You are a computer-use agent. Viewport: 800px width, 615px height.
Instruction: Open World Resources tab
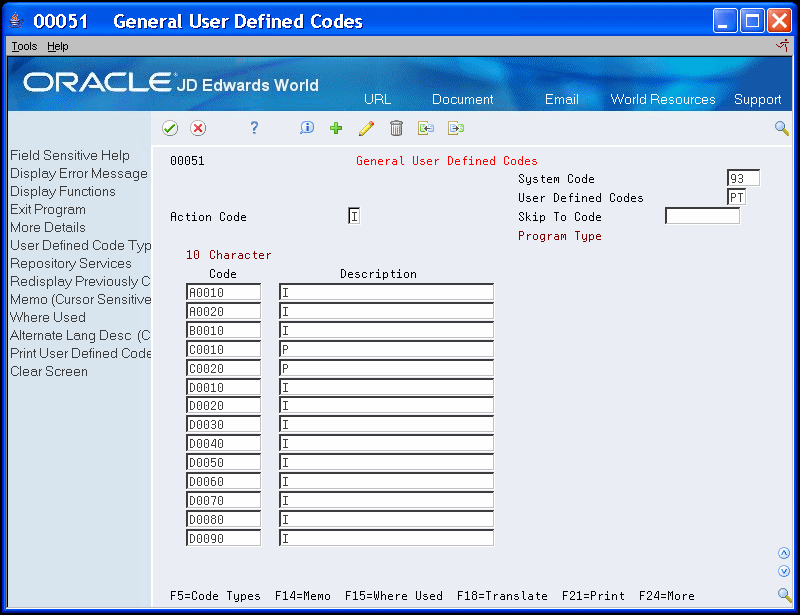[663, 99]
